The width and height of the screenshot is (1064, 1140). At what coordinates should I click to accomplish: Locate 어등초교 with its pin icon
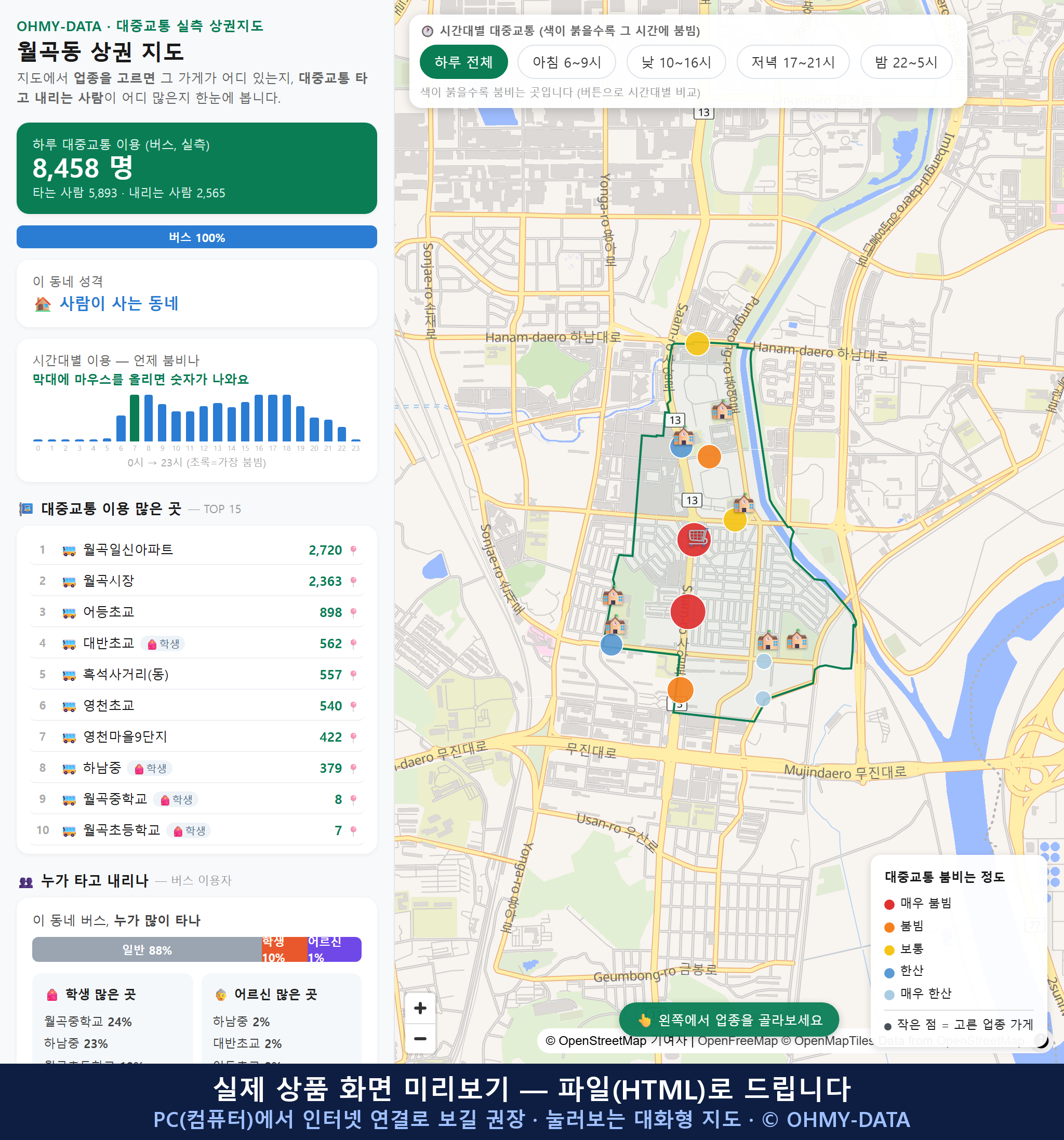tap(353, 612)
